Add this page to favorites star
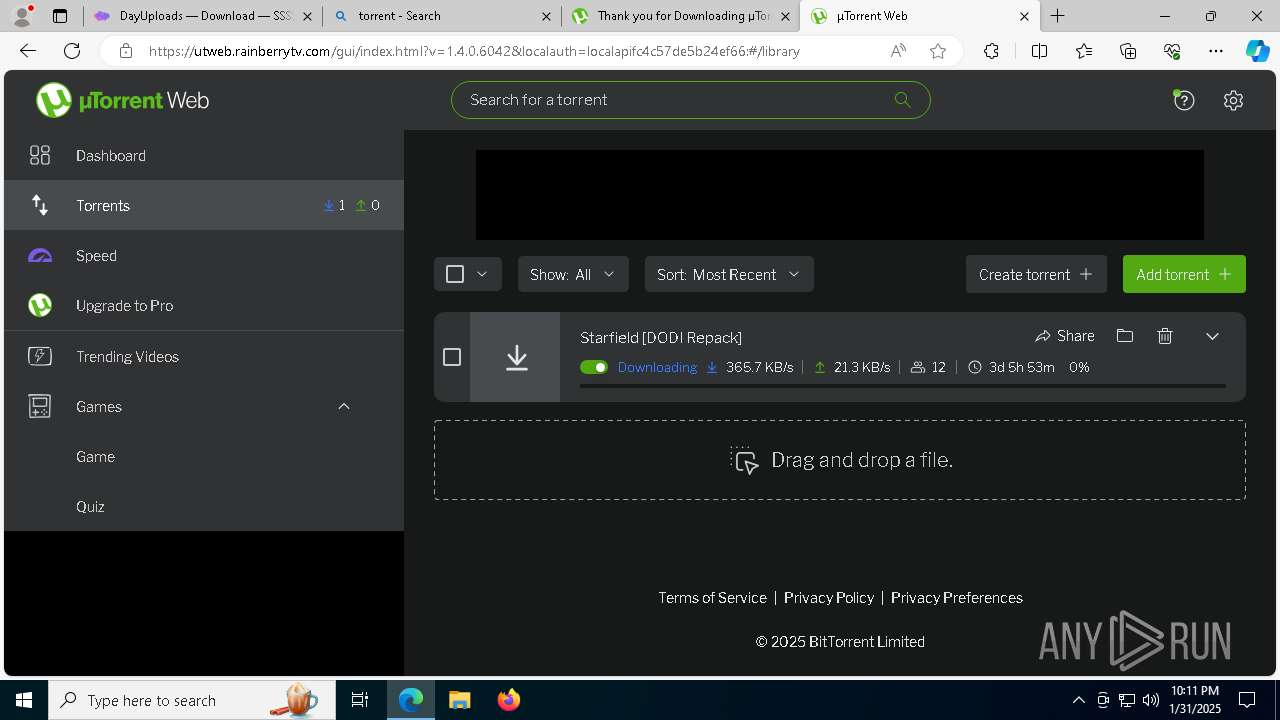Screen dimensions: 1280x720 [x=938, y=51]
